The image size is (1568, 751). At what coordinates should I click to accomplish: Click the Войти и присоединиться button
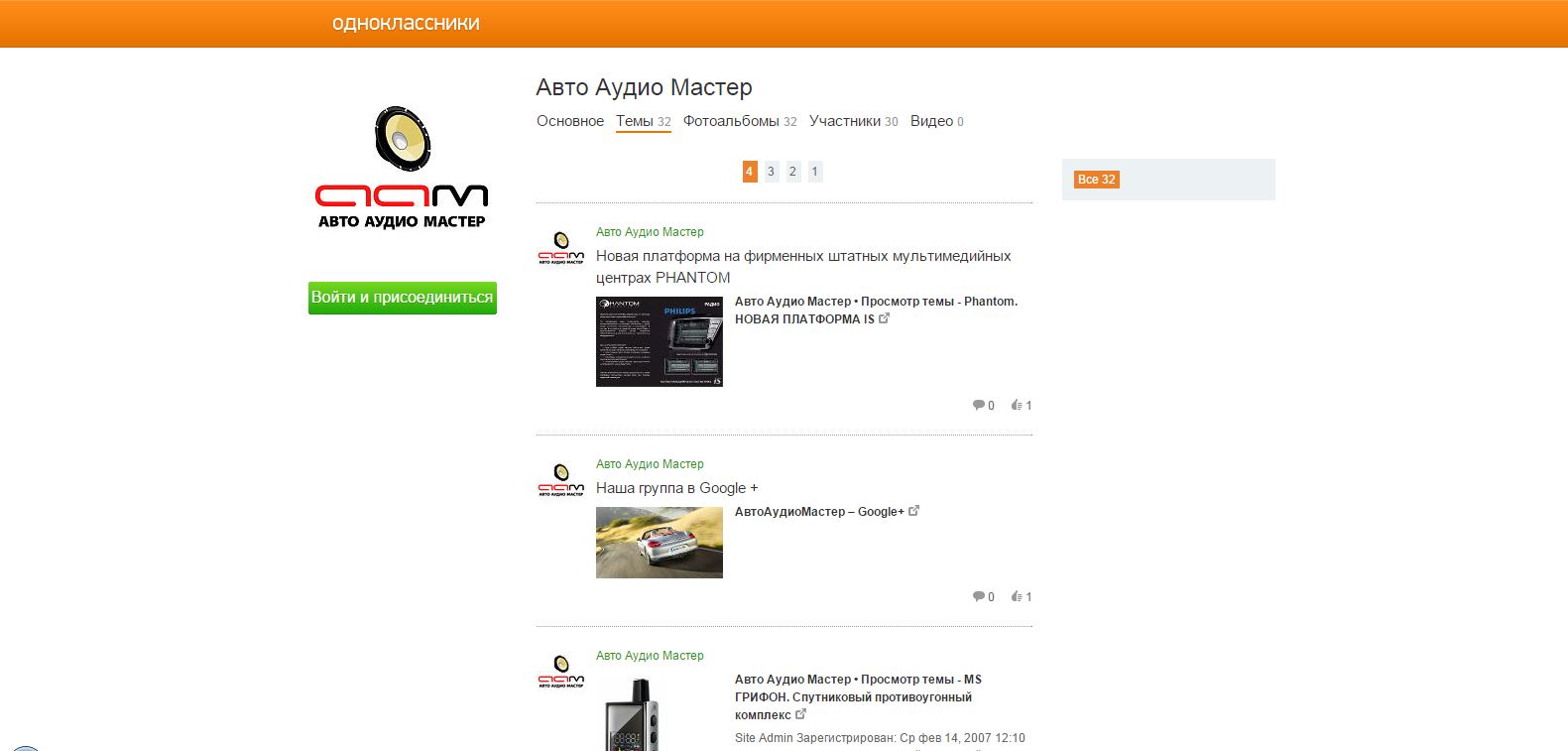pos(402,298)
